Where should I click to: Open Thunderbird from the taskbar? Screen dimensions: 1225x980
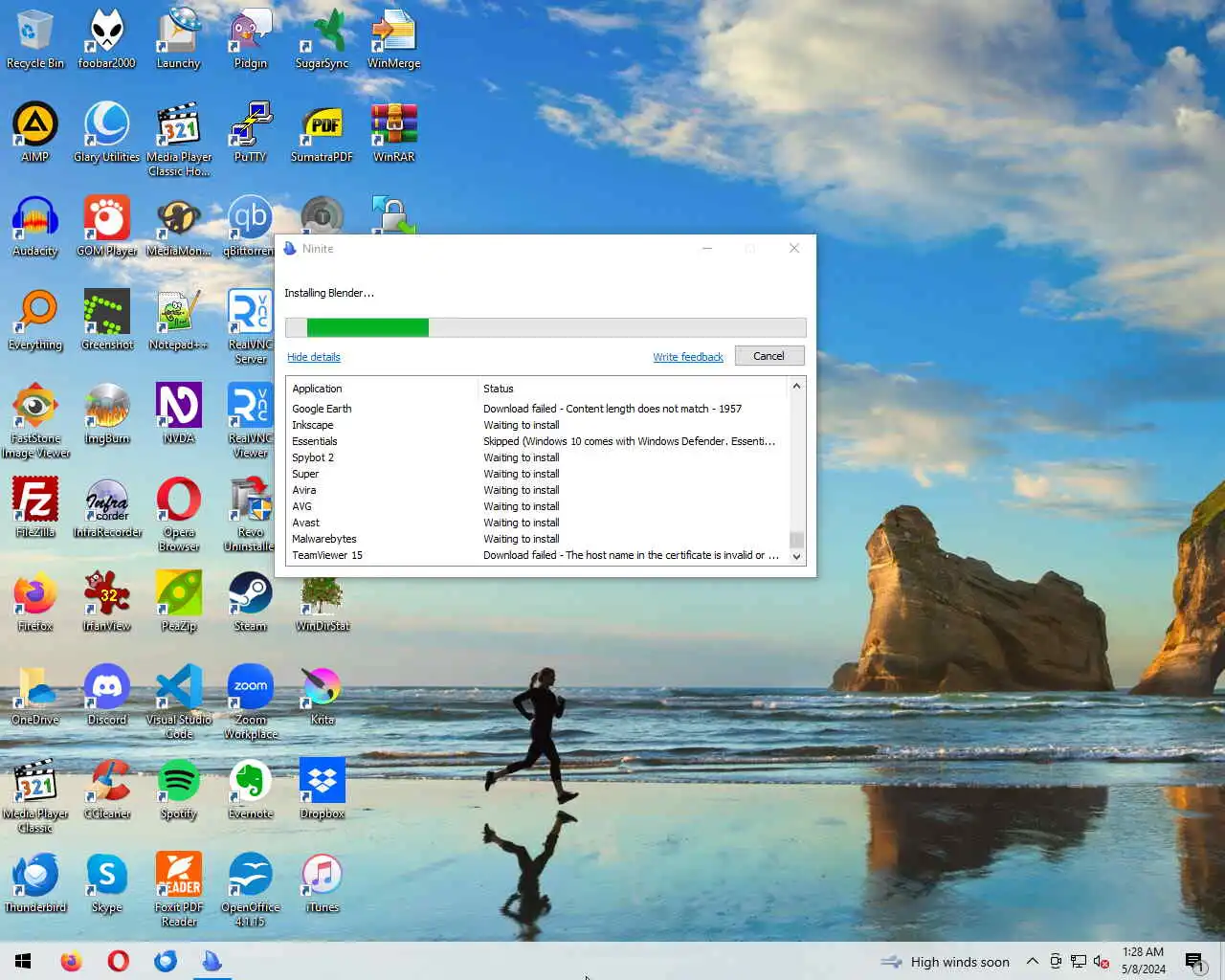click(x=165, y=961)
